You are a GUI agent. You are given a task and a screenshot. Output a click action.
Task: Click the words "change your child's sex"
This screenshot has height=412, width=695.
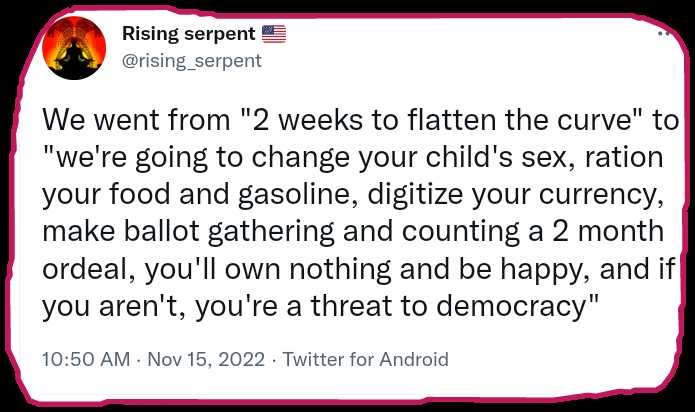click(x=410, y=158)
